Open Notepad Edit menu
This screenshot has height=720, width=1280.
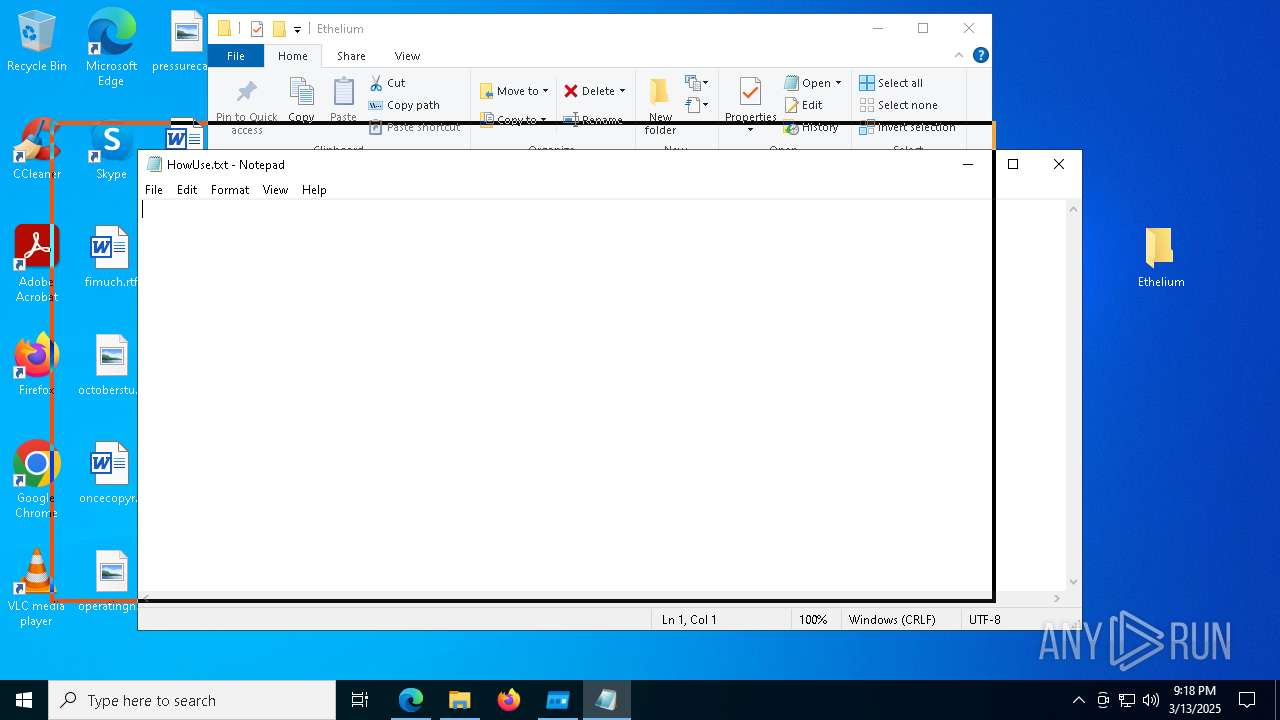(x=187, y=190)
